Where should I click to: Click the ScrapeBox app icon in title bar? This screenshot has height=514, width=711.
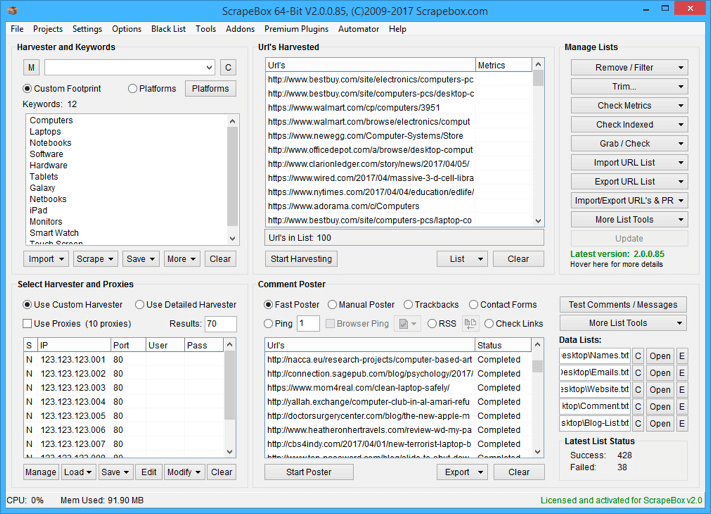13,10
